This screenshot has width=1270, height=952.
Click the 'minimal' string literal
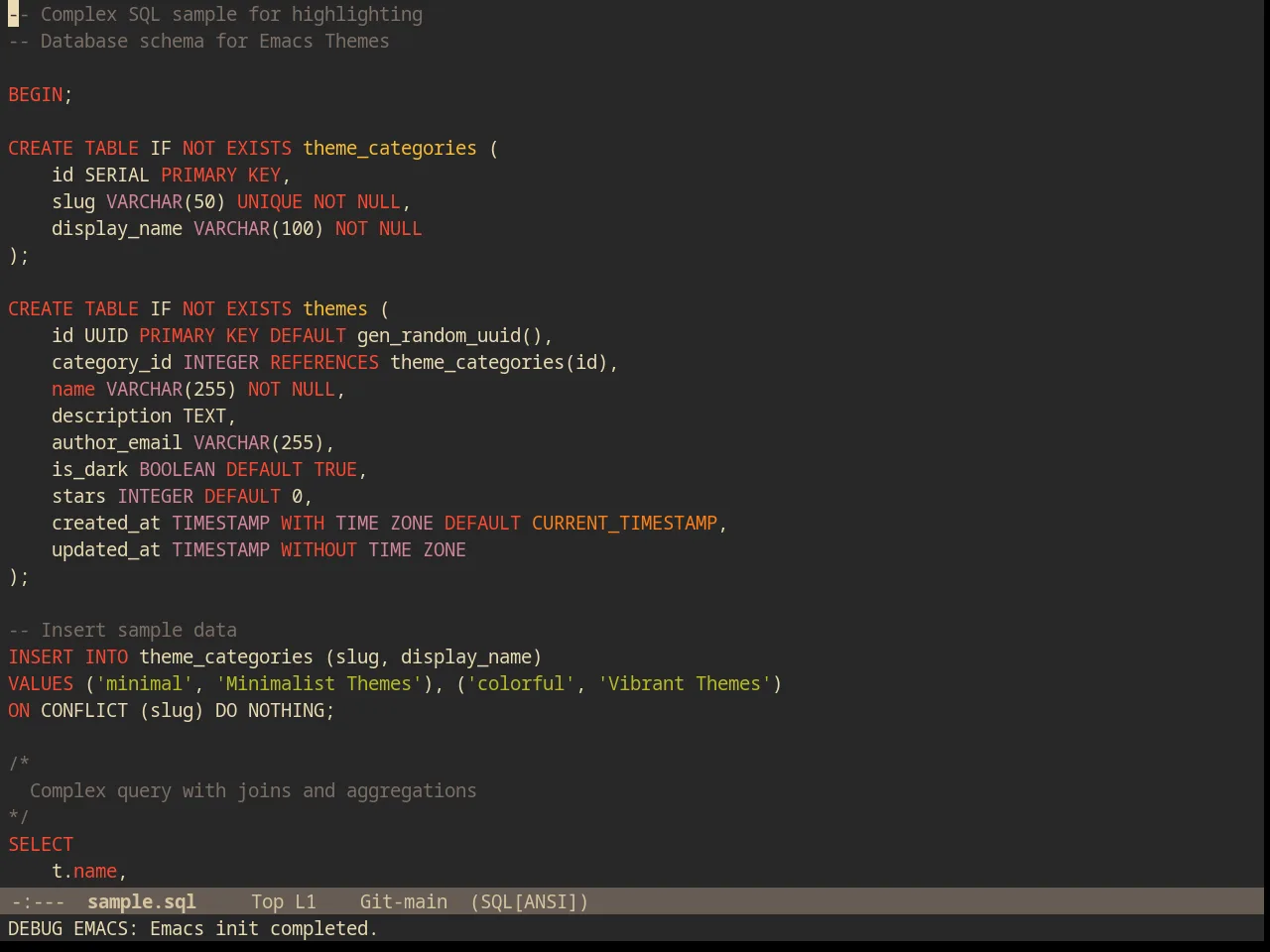click(145, 683)
